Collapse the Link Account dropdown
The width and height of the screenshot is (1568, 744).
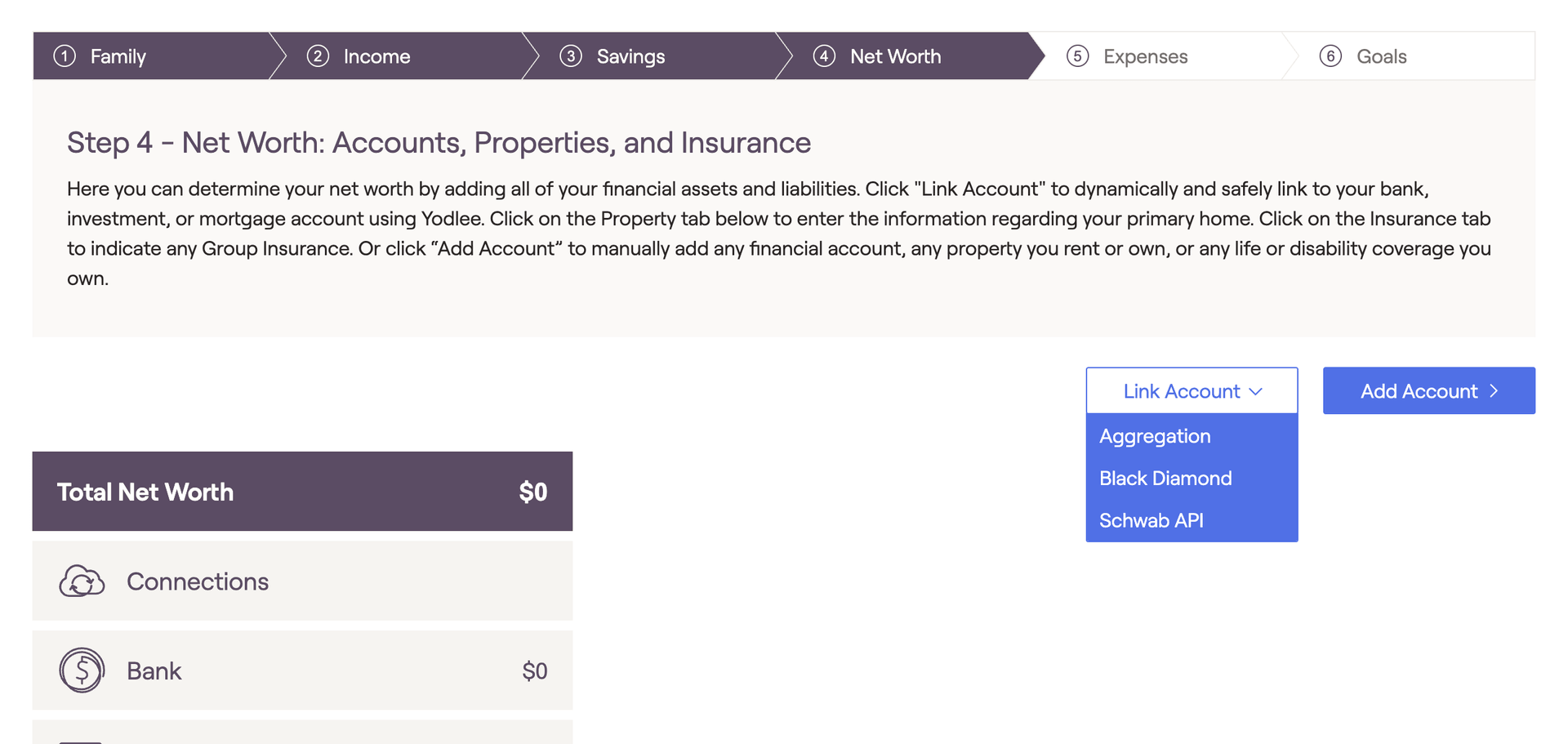click(1192, 391)
